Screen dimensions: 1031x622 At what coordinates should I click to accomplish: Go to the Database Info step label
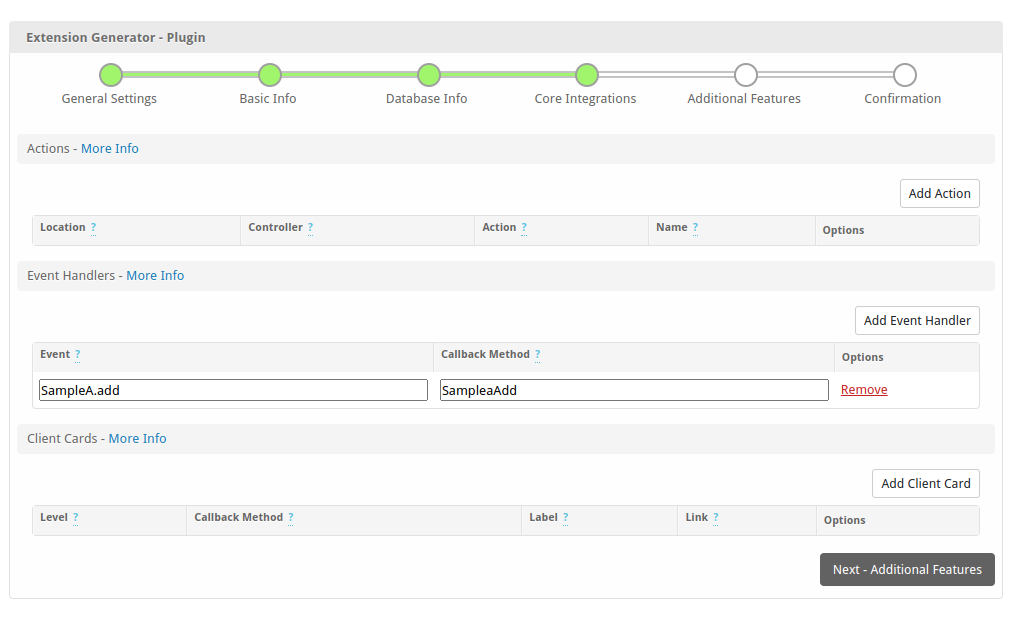tap(427, 99)
